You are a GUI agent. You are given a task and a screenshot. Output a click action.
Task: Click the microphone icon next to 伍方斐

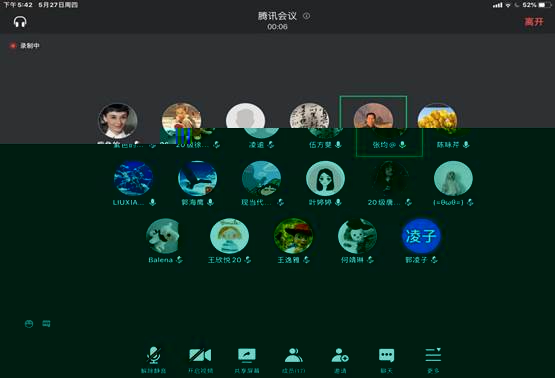pos(338,144)
